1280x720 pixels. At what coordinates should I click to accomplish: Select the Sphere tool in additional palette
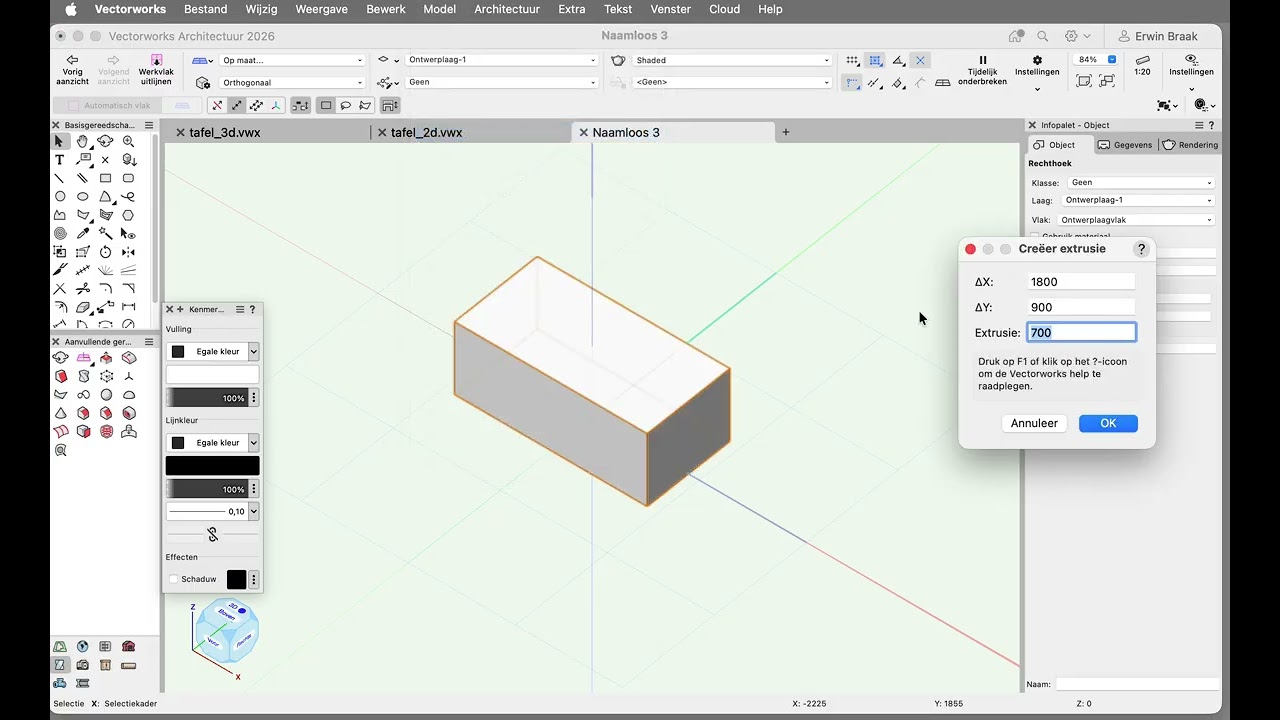[x=106, y=394]
